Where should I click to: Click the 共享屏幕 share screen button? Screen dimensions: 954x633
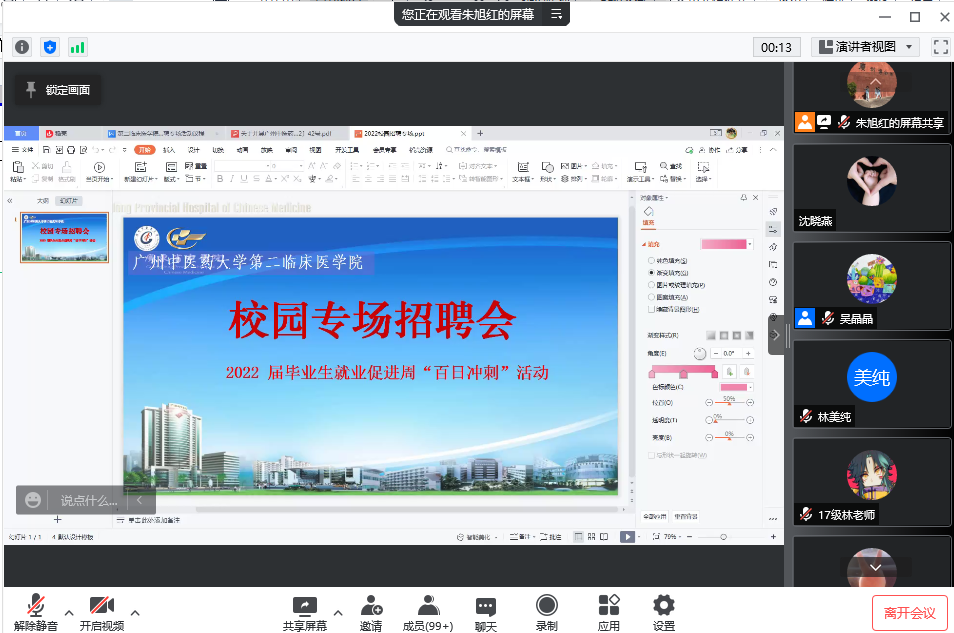tap(304, 612)
